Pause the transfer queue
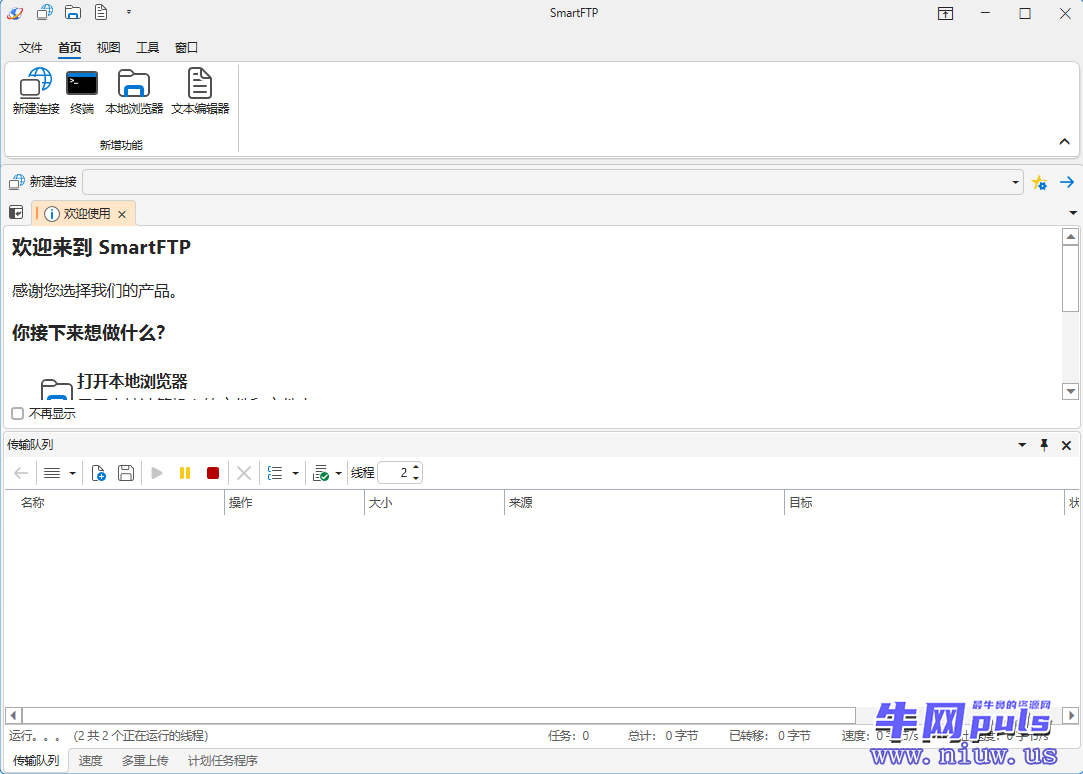The width and height of the screenshot is (1083, 774). pyautogui.click(x=184, y=473)
